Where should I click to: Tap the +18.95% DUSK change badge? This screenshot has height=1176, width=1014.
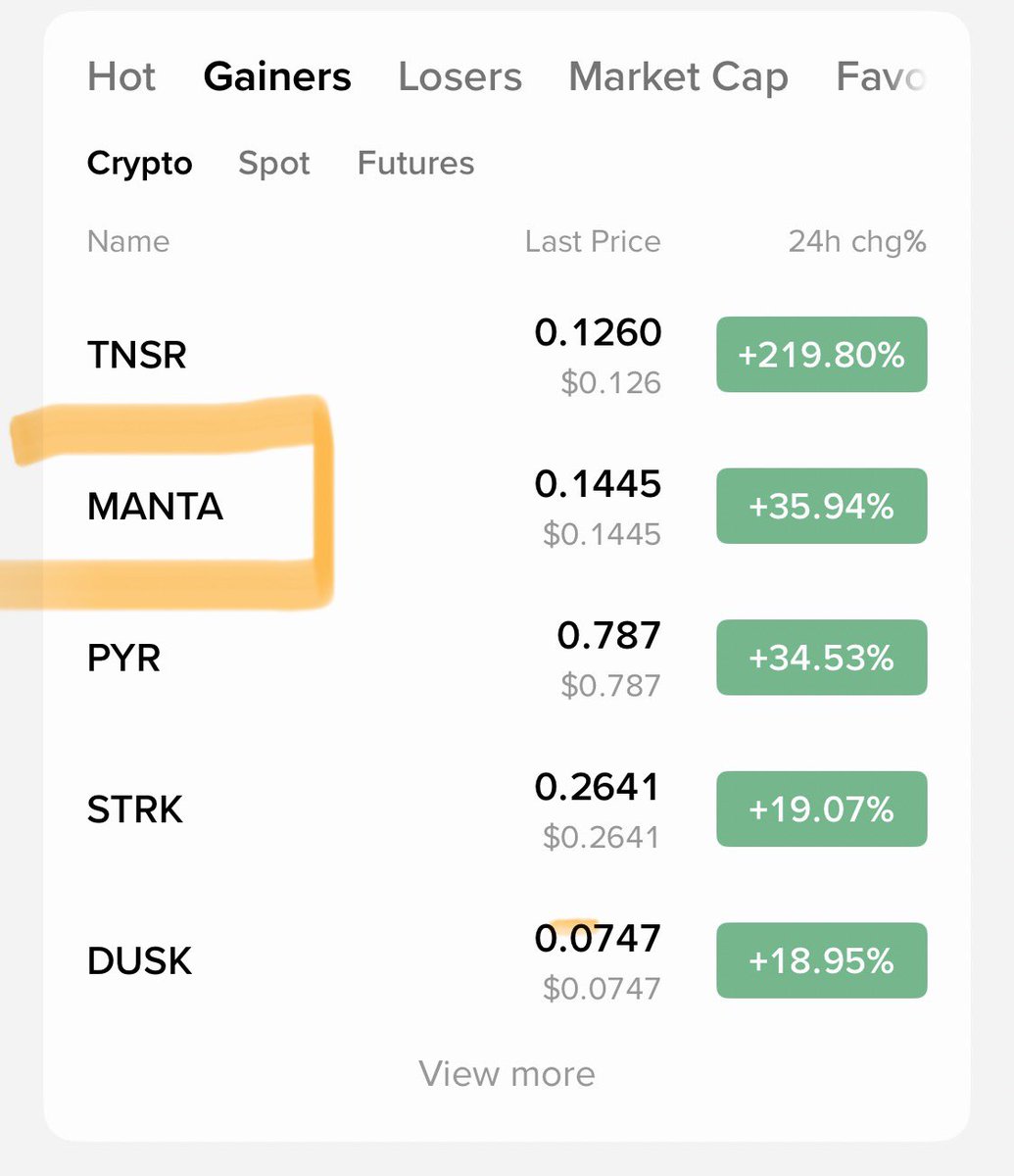(x=822, y=960)
